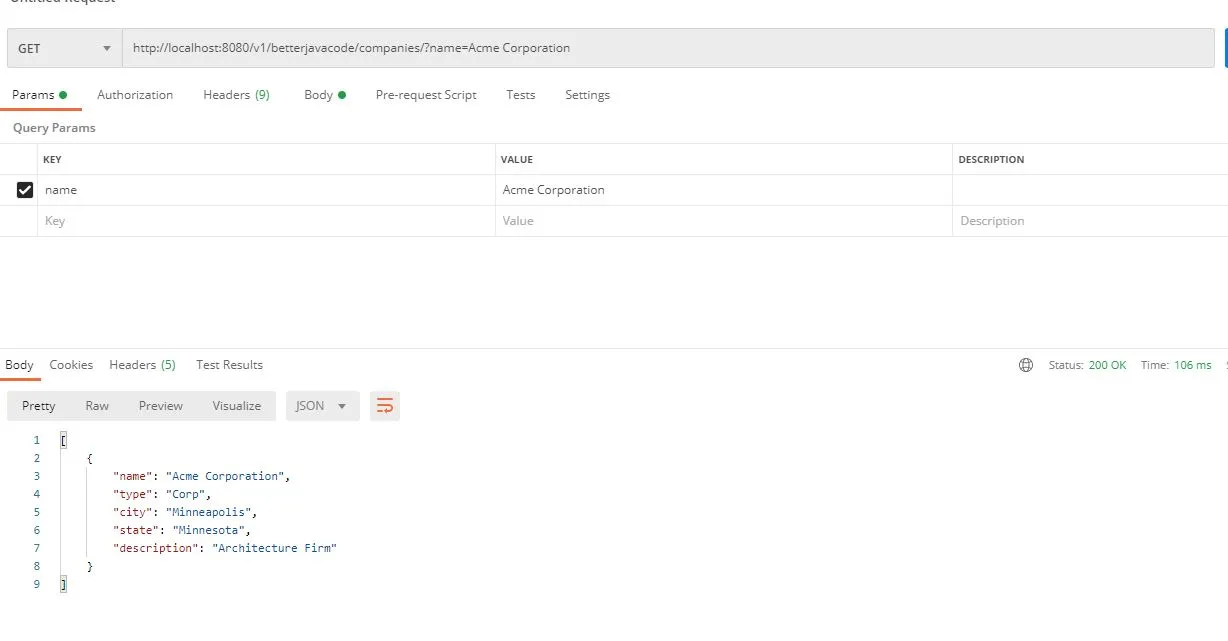This screenshot has width=1228, height=641.
Task: Open the Pre-request Script tab
Action: click(x=426, y=95)
